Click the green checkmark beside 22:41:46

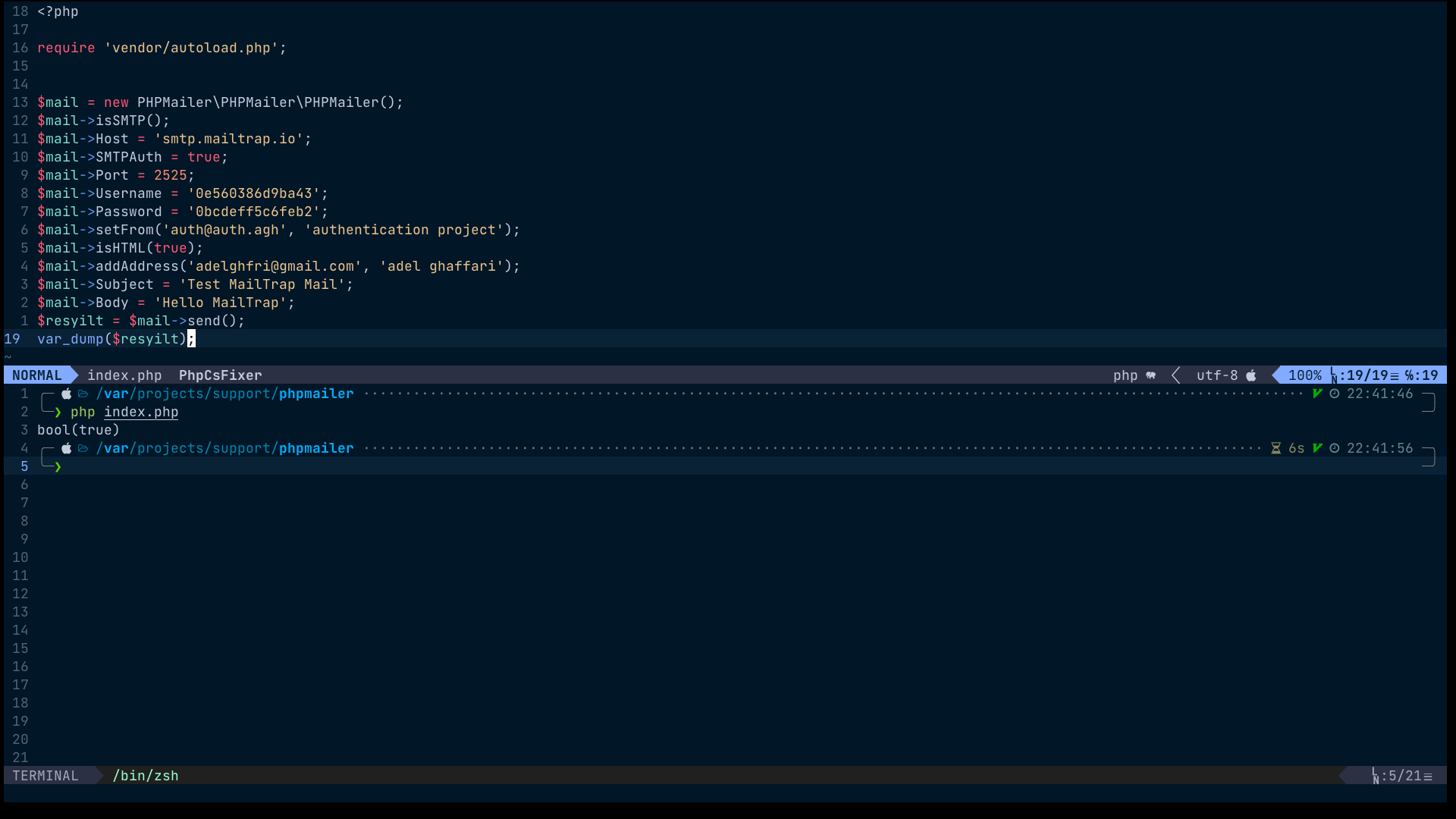click(x=1317, y=394)
